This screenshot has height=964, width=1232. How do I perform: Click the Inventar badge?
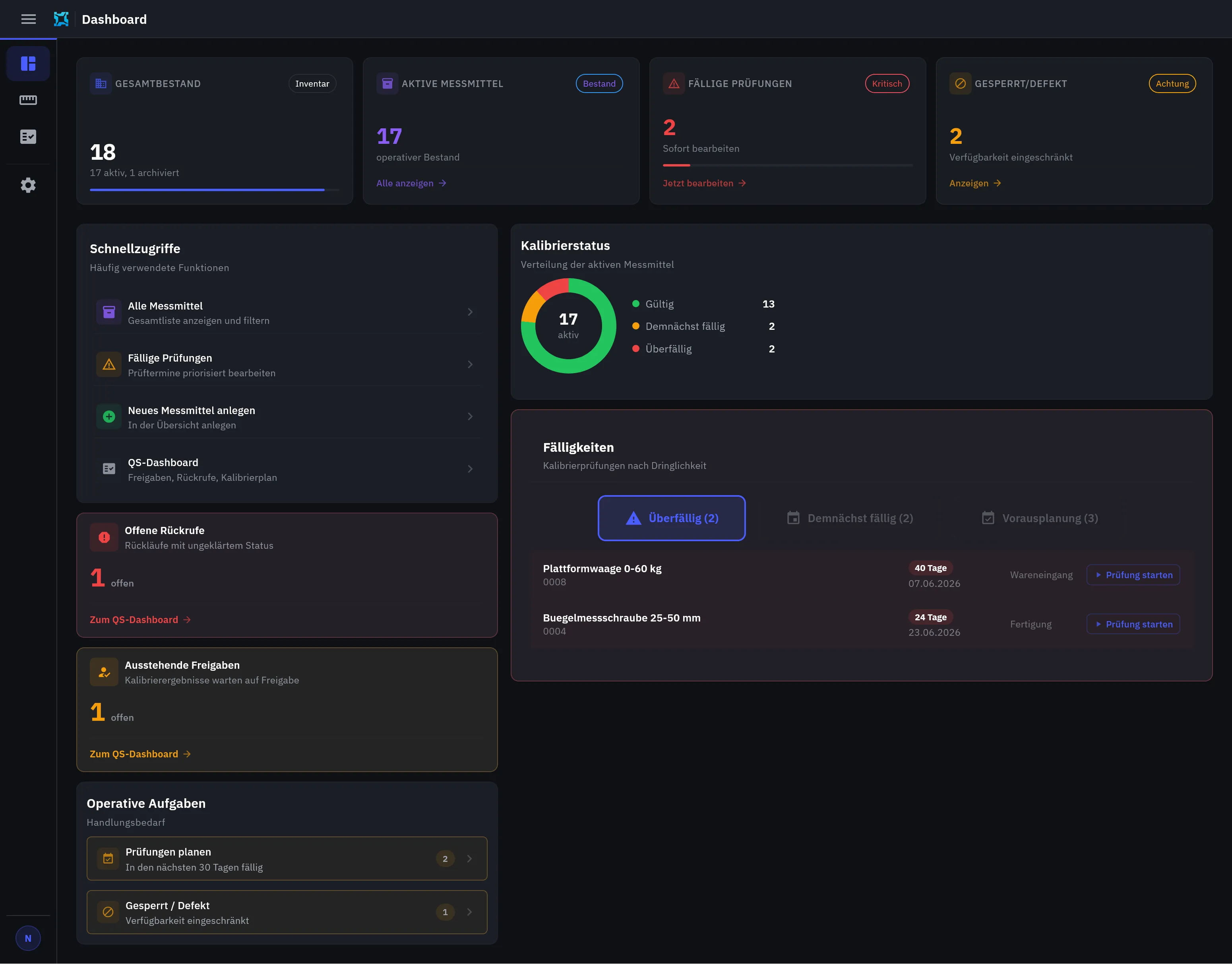coord(312,83)
